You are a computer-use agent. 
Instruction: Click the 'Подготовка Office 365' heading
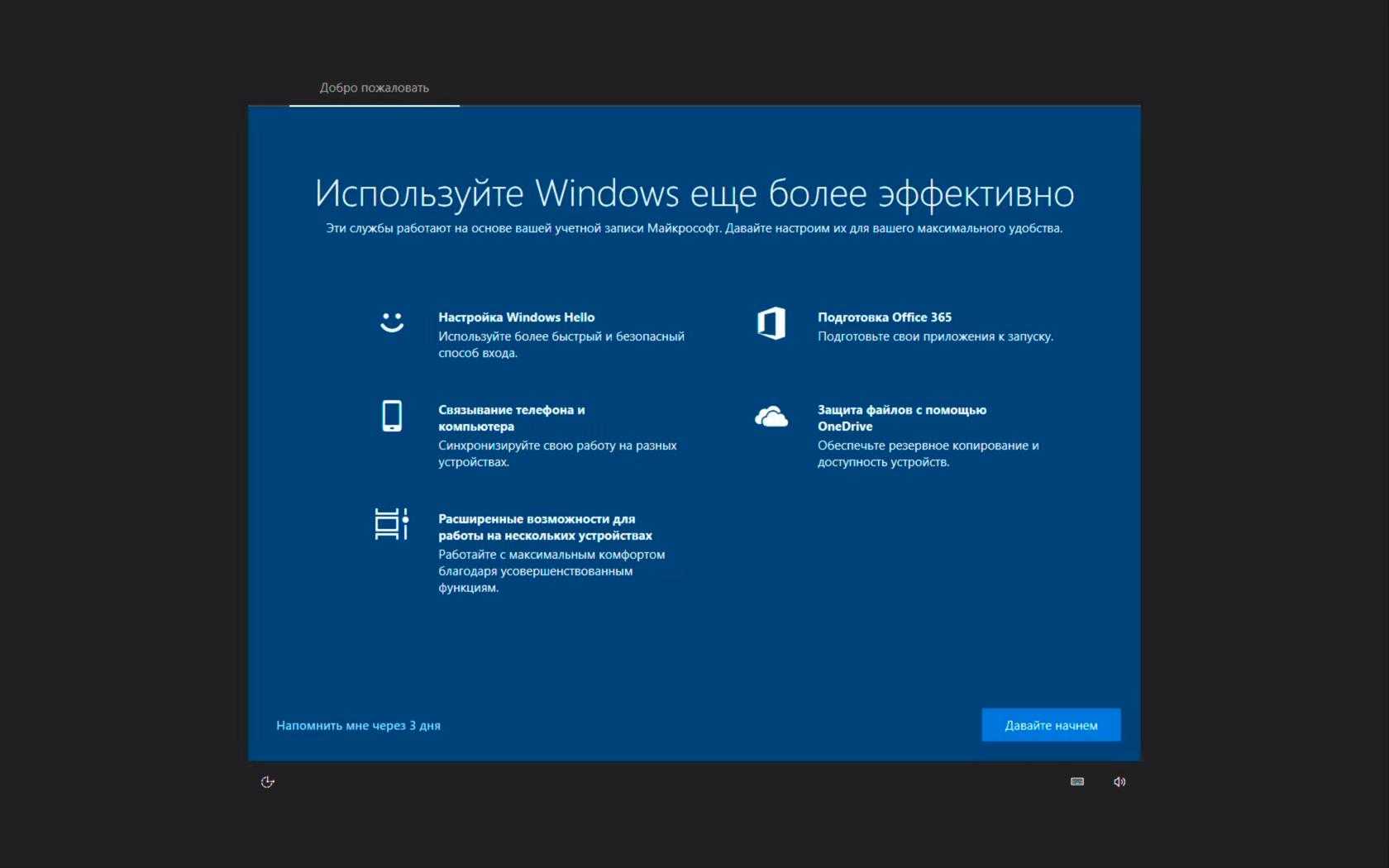point(885,317)
